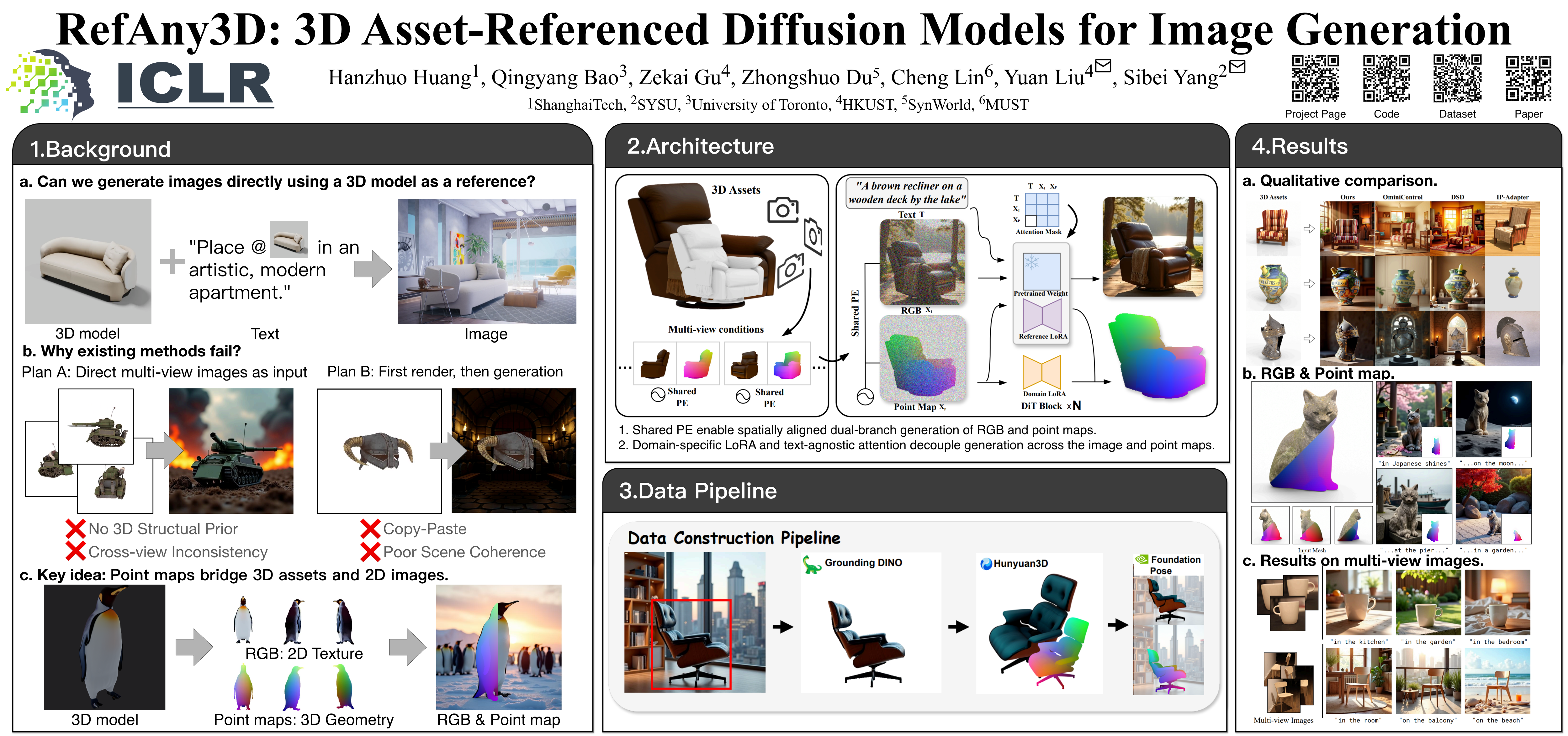Click the red X beside Copy-Paste
This screenshot has width=1568, height=736.
click(370, 528)
